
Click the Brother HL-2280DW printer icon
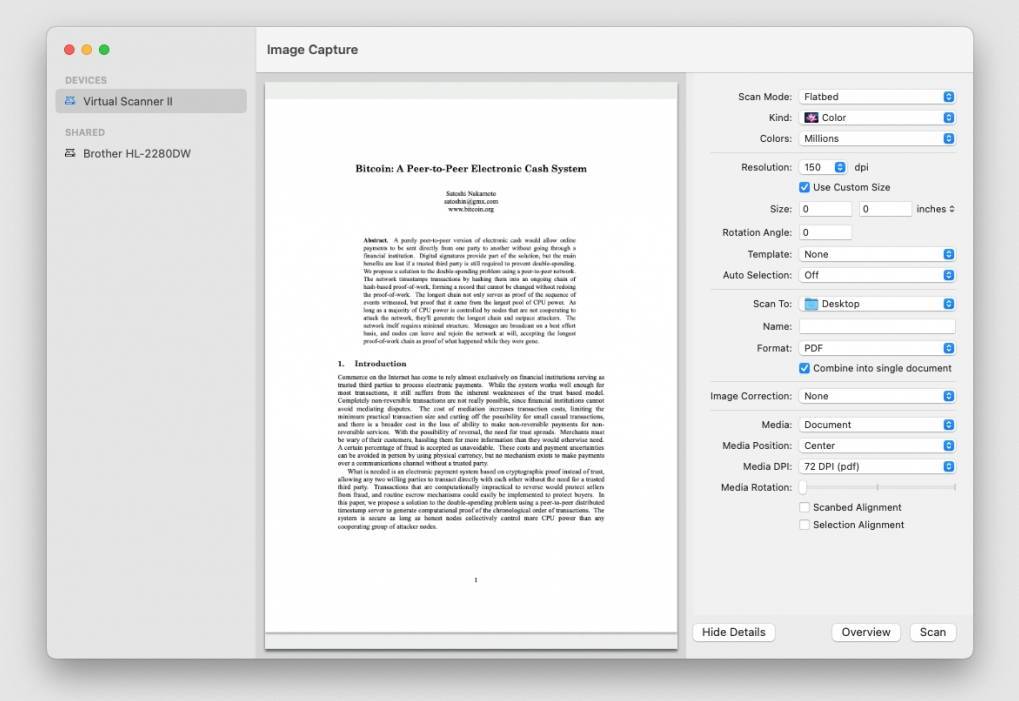pyautogui.click(x=70, y=153)
